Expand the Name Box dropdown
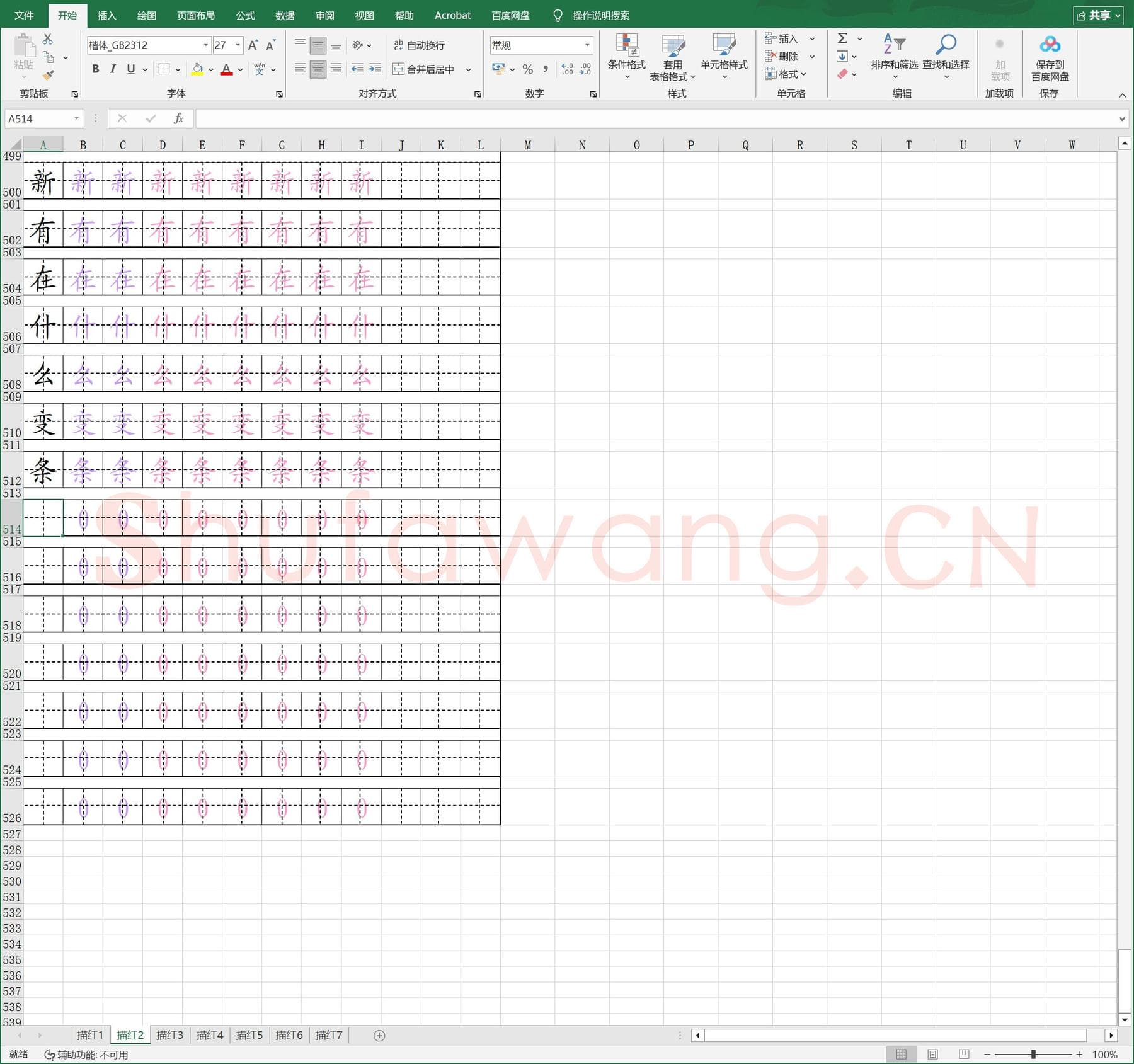1134x1064 pixels. point(76,118)
